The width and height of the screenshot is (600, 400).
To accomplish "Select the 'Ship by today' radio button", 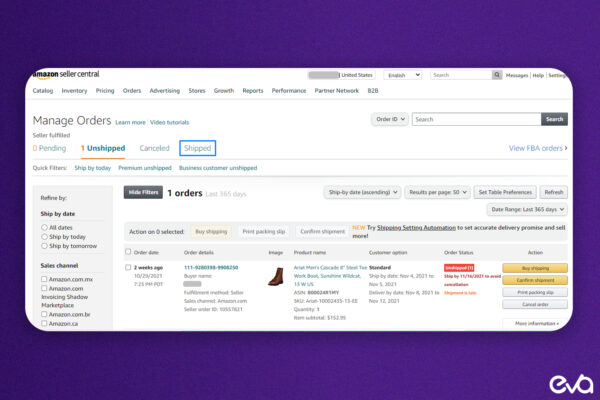I will [x=43, y=238].
